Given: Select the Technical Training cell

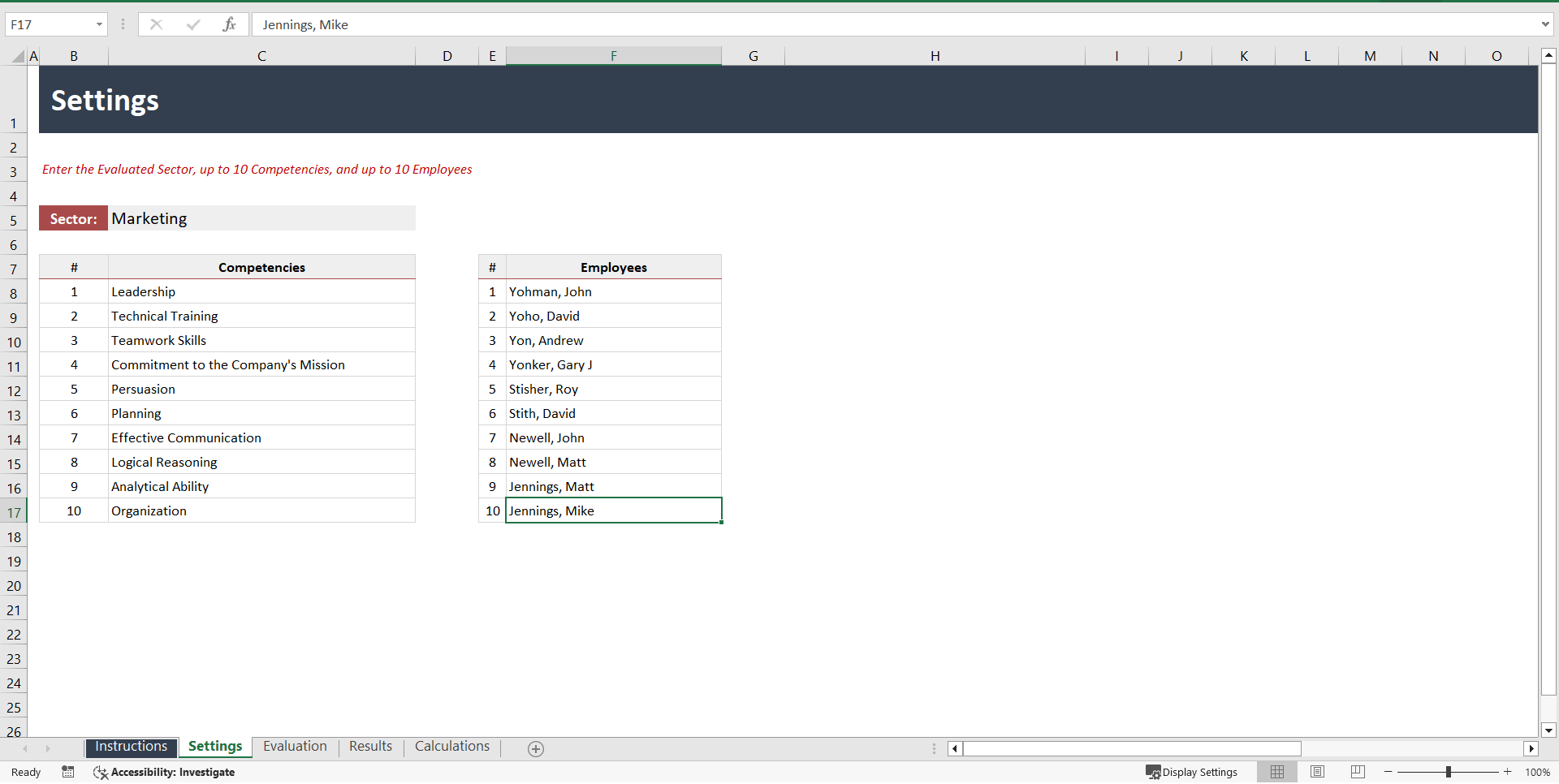Looking at the screenshot, I should (261, 316).
